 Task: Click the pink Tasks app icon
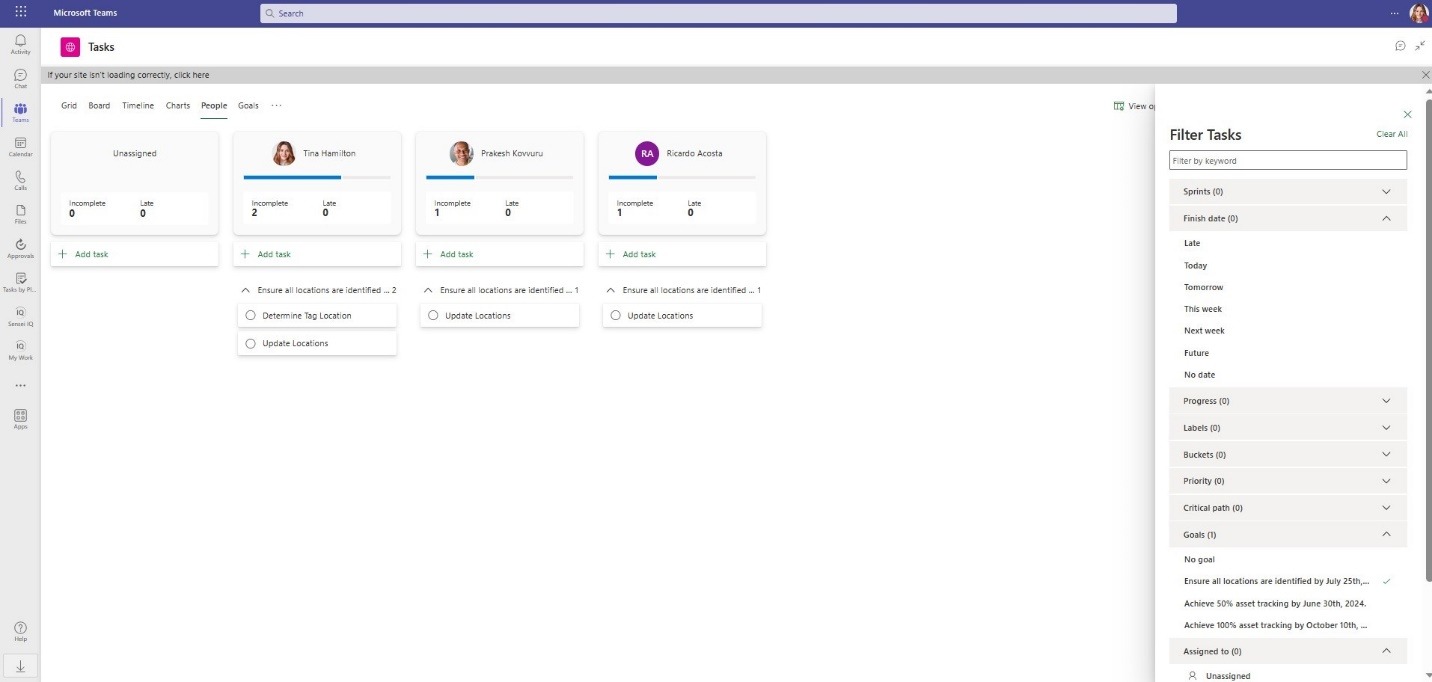pyautogui.click(x=70, y=47)
